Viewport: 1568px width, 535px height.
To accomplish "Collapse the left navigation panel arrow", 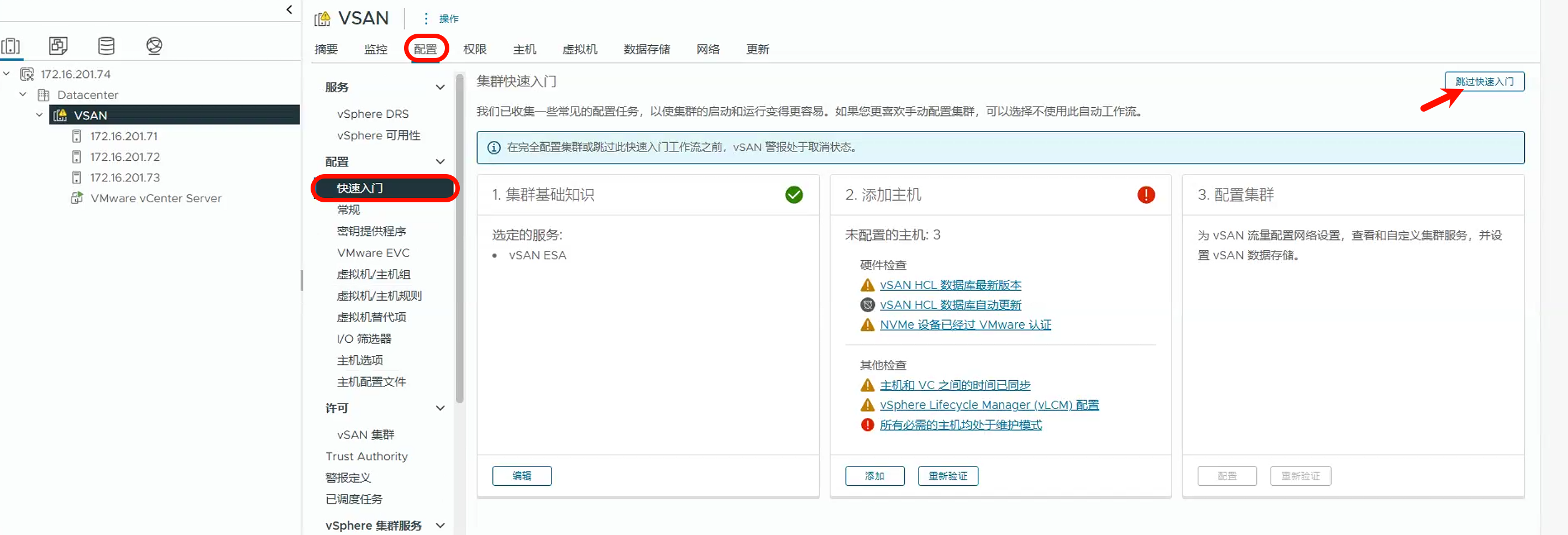I will coord(289,9).
